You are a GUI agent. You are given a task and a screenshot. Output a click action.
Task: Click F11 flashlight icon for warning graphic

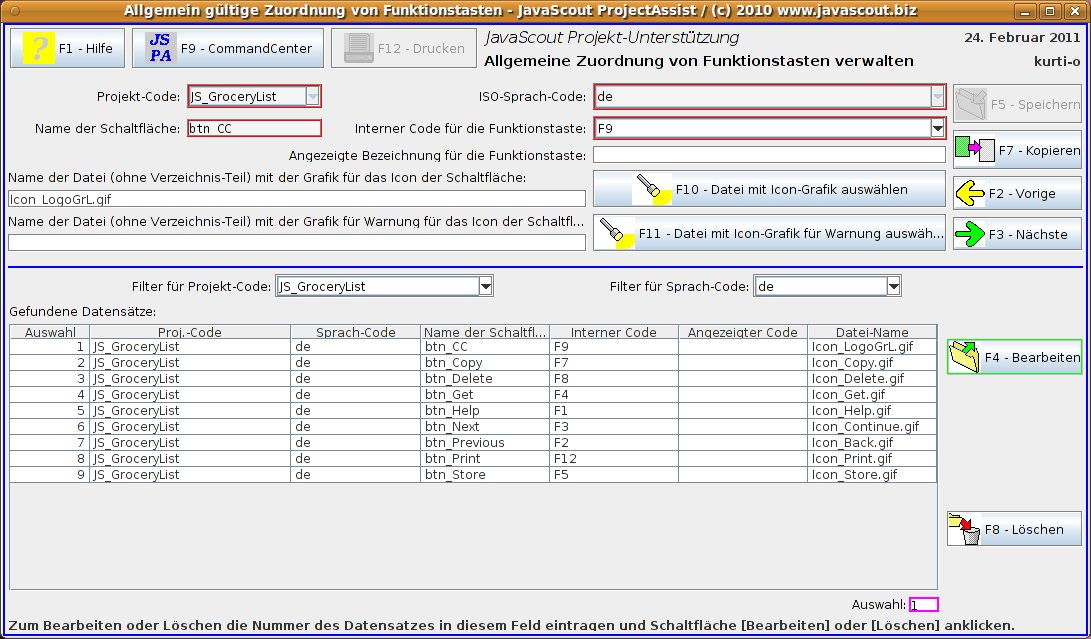coord(617,233)
